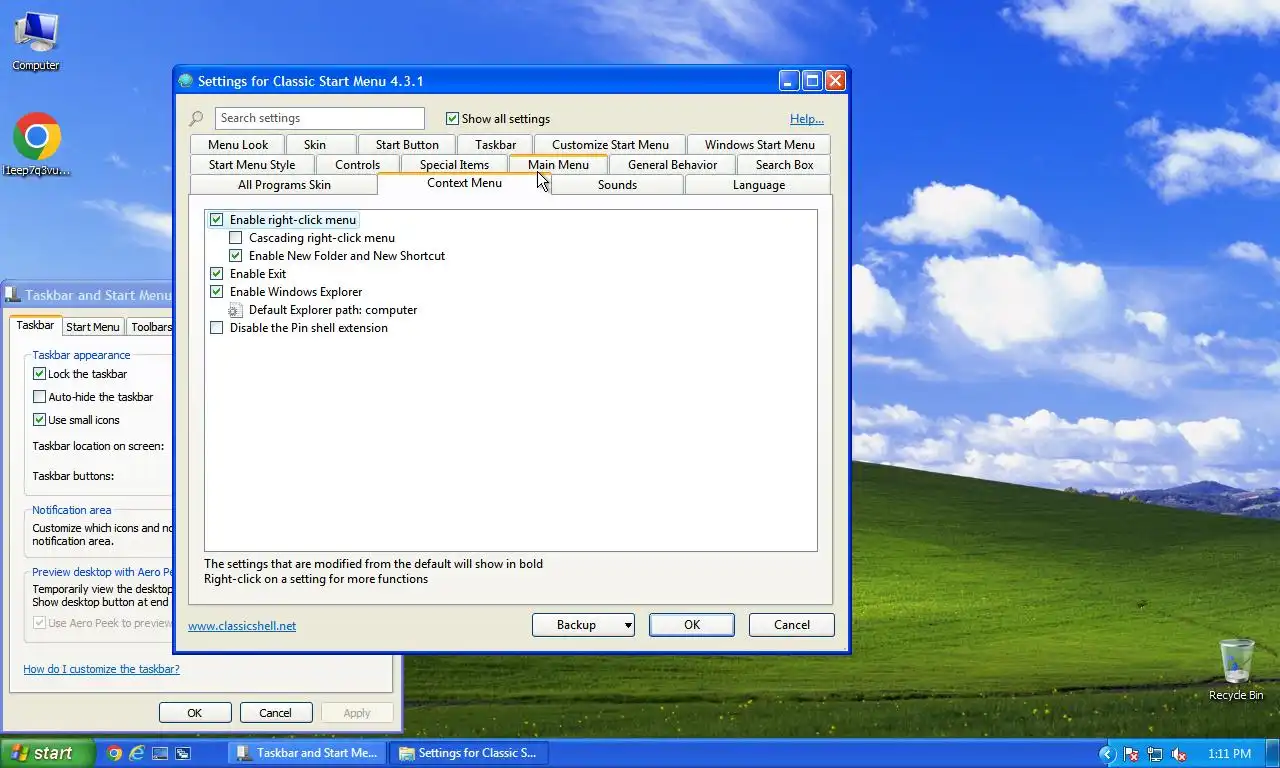The height and width of the screenshot is (768, 1280).
Task: Uncheck Enable New Folder and New Shortcut
Action: (x=236, y=256)
